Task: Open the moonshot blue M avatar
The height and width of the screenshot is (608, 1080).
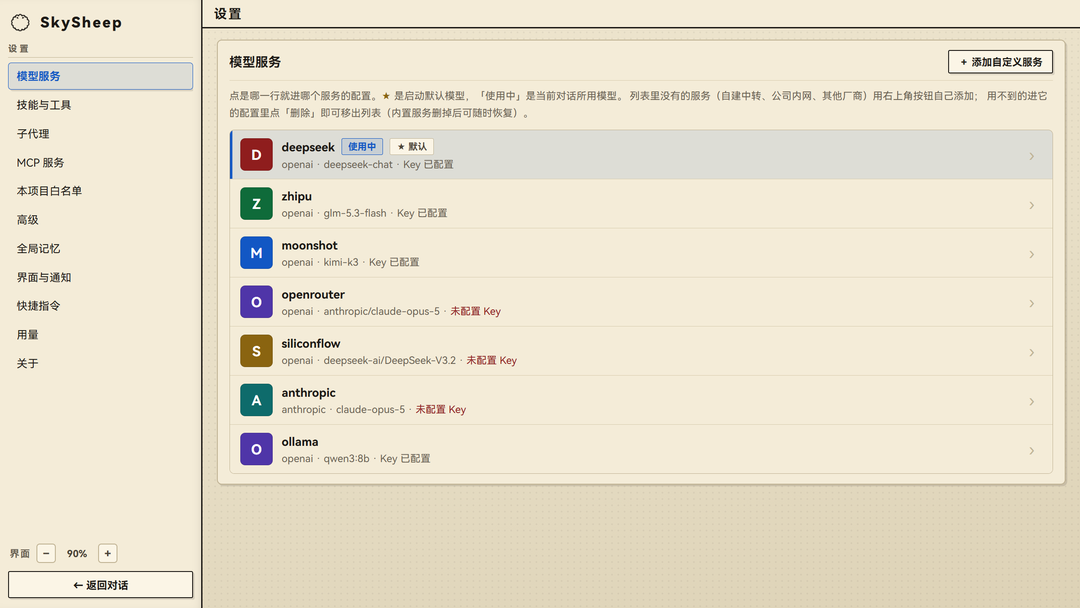Action: (x=256, y=253)
